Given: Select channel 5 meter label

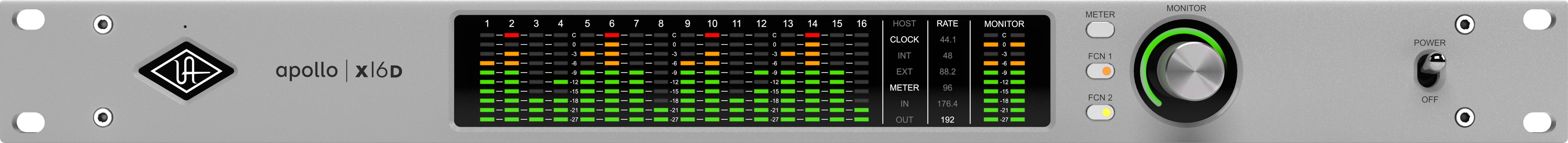Looking at the screenshot, I should [x=587, y=24].
